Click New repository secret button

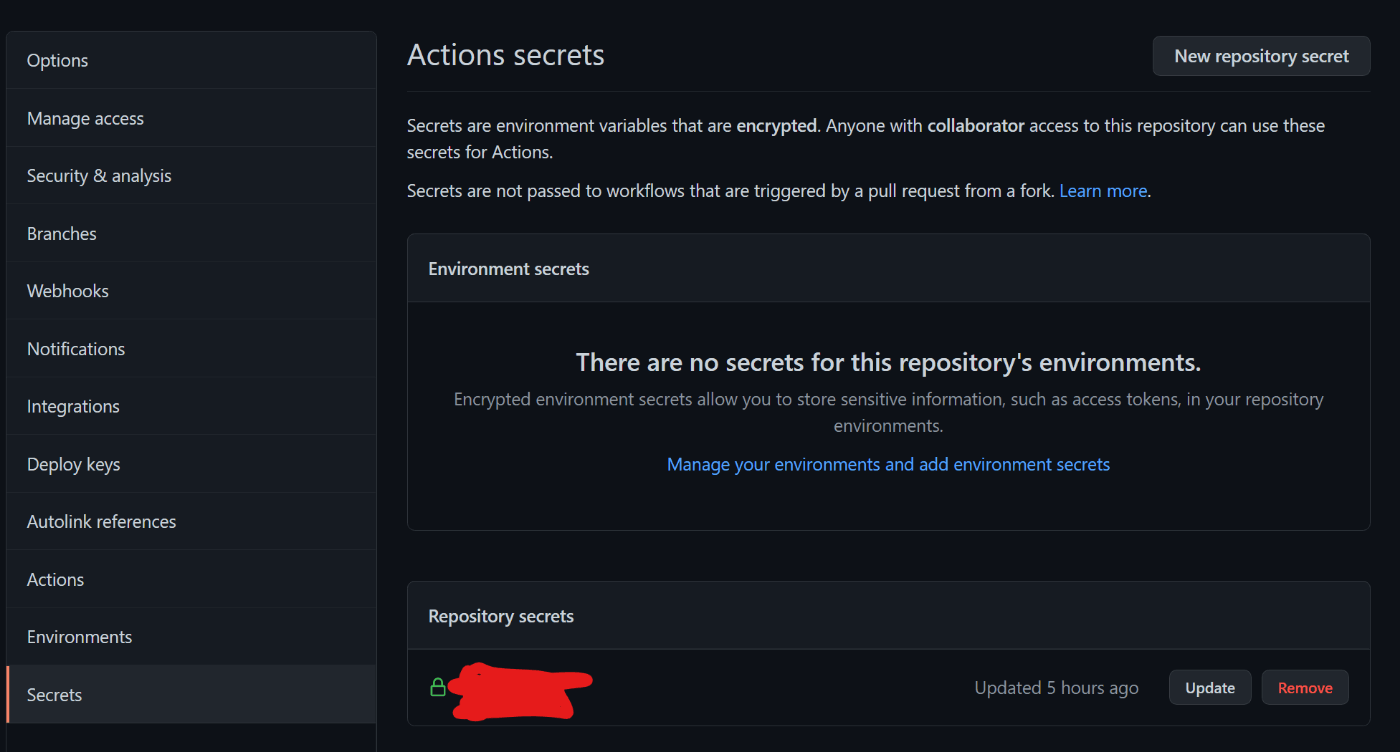tap(1261, 56)
